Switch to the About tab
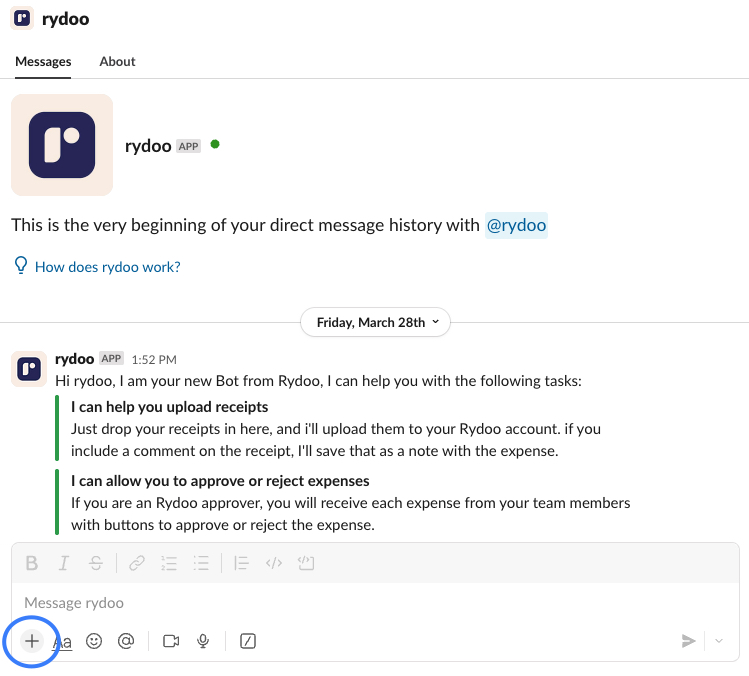Screen dimensions: 749x676 coord(118,62)
